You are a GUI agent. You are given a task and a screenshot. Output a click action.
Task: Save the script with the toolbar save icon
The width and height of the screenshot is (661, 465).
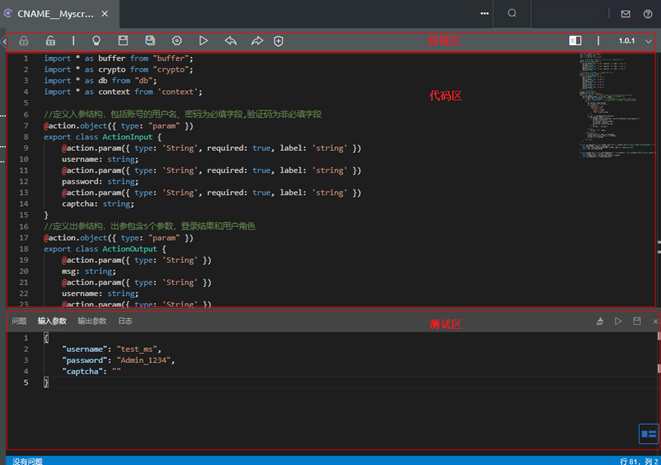point(124,41)
